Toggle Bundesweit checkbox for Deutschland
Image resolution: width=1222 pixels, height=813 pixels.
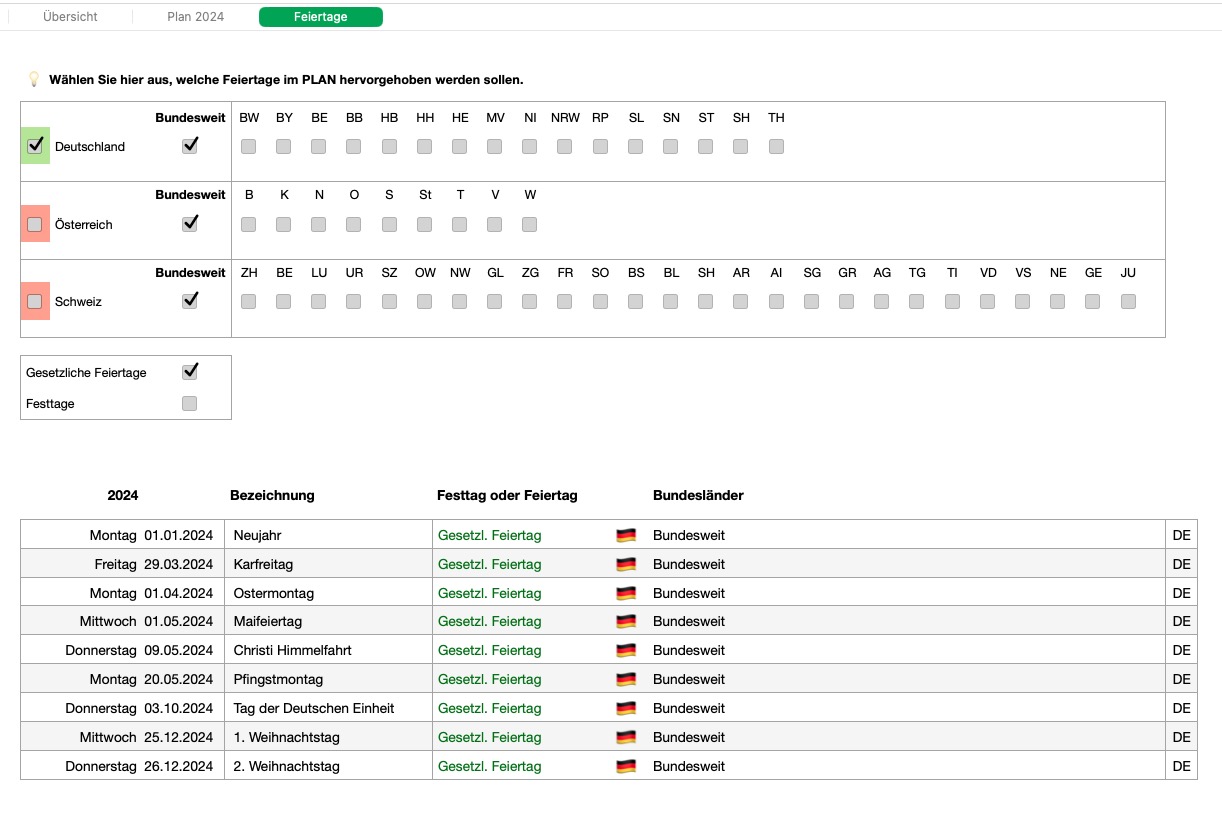(x=190, y=146)
